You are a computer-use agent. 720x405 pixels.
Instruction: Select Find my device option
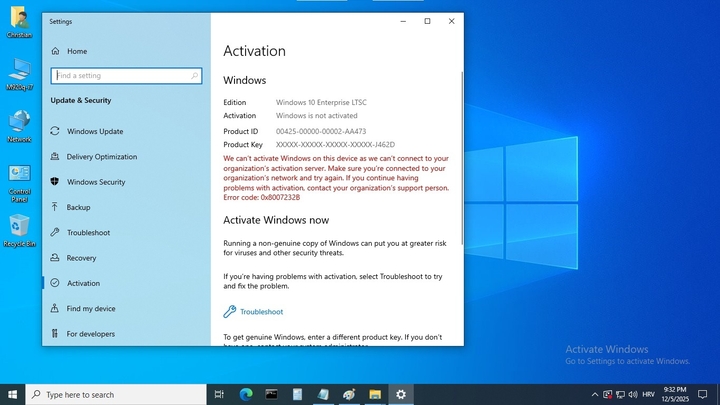(x=90, y=309)
